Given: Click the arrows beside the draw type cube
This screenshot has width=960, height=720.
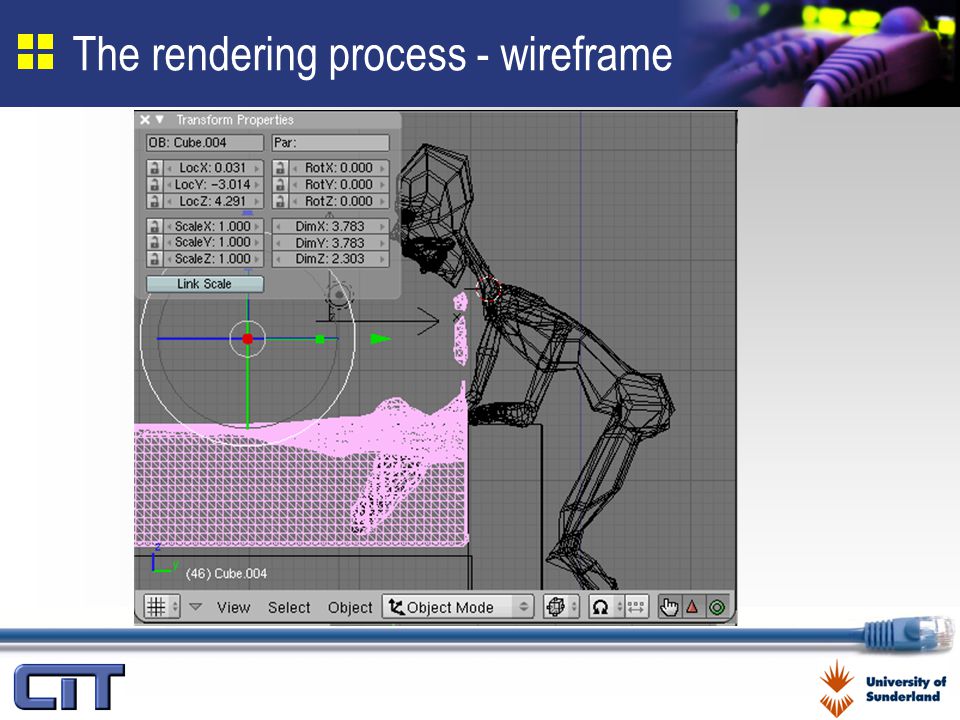Looking at the screenshot, I should coord(574,607).
